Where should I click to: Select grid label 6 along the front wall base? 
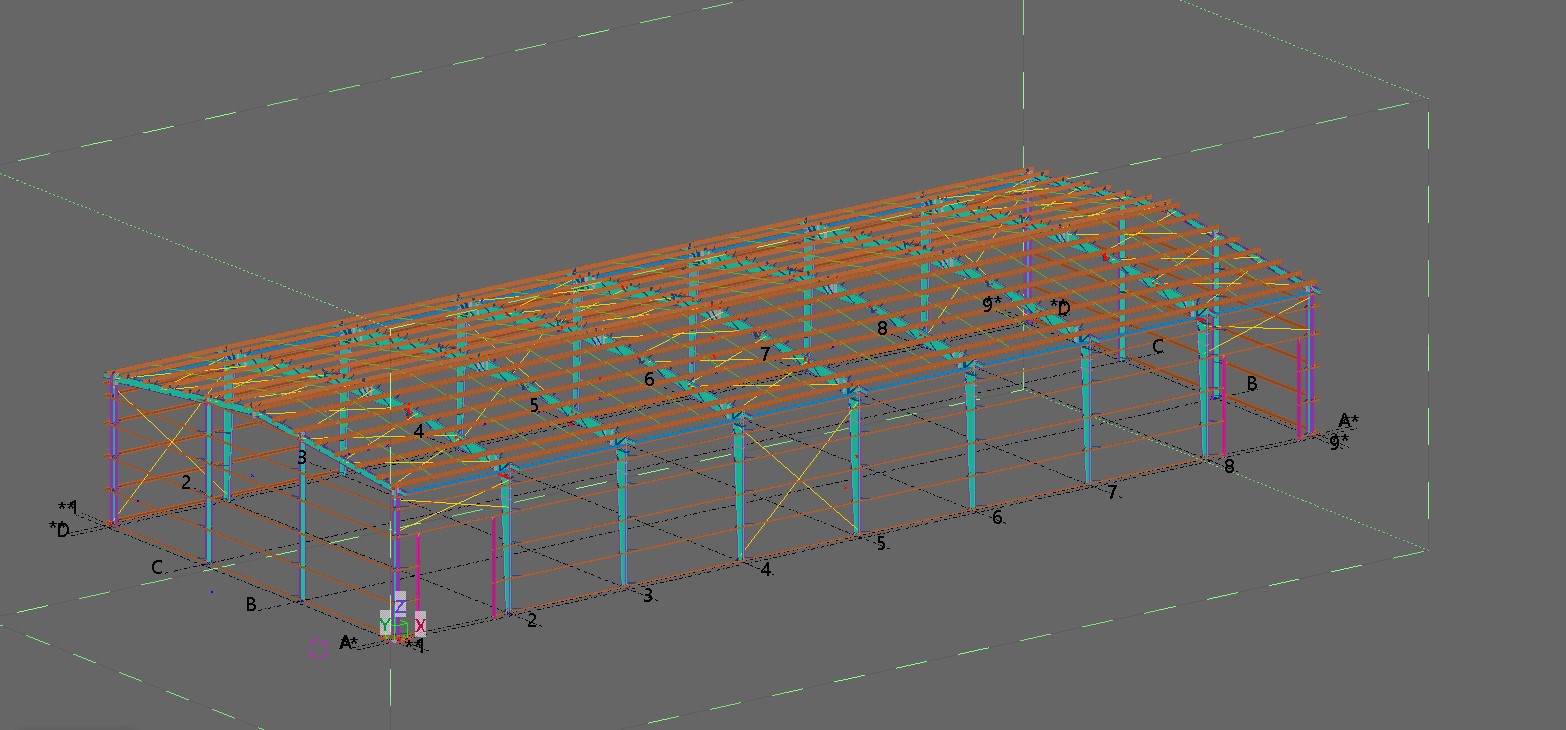(x=997, y=517)
